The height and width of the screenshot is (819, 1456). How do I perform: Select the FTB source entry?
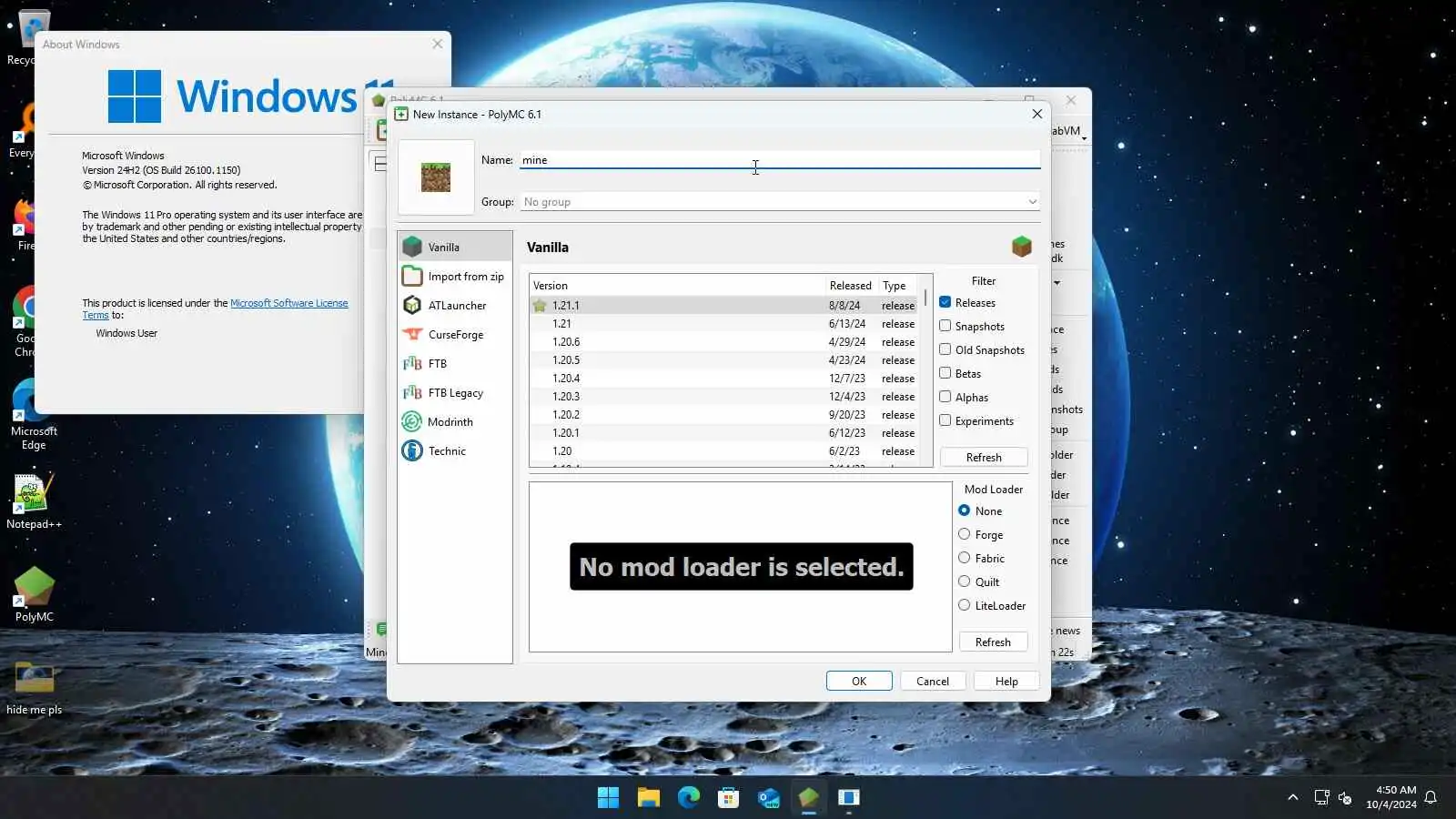(x=455, y=363)
